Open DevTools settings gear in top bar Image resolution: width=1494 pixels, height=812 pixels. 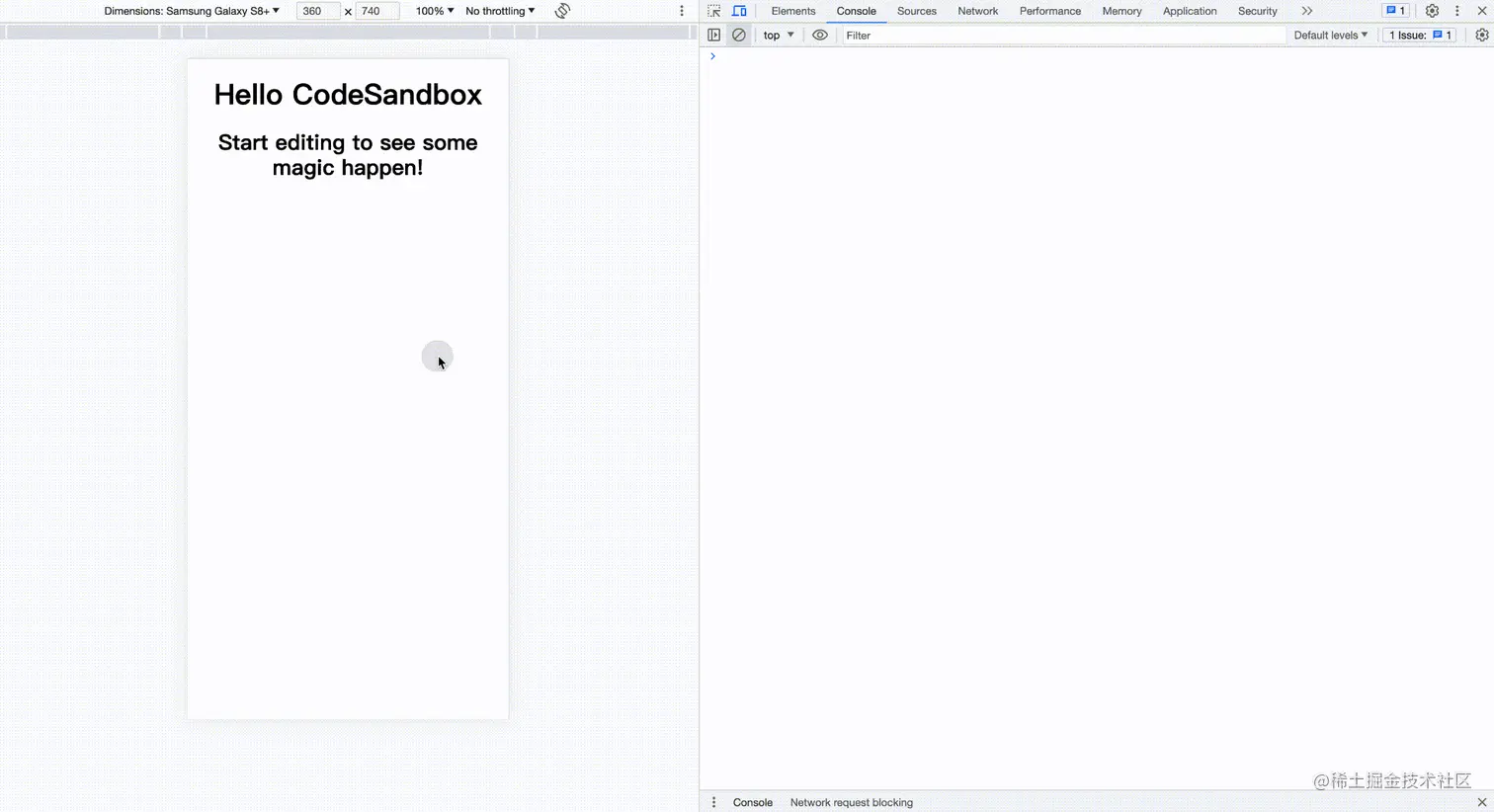(1432, 11)
